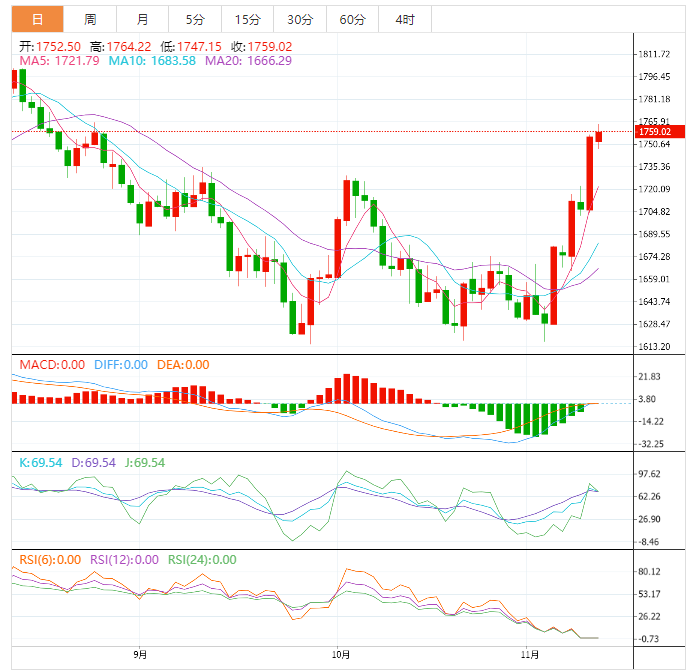Click the 21.83 MACD axis label
Screen dimensions: 690x672
(650, 377)
